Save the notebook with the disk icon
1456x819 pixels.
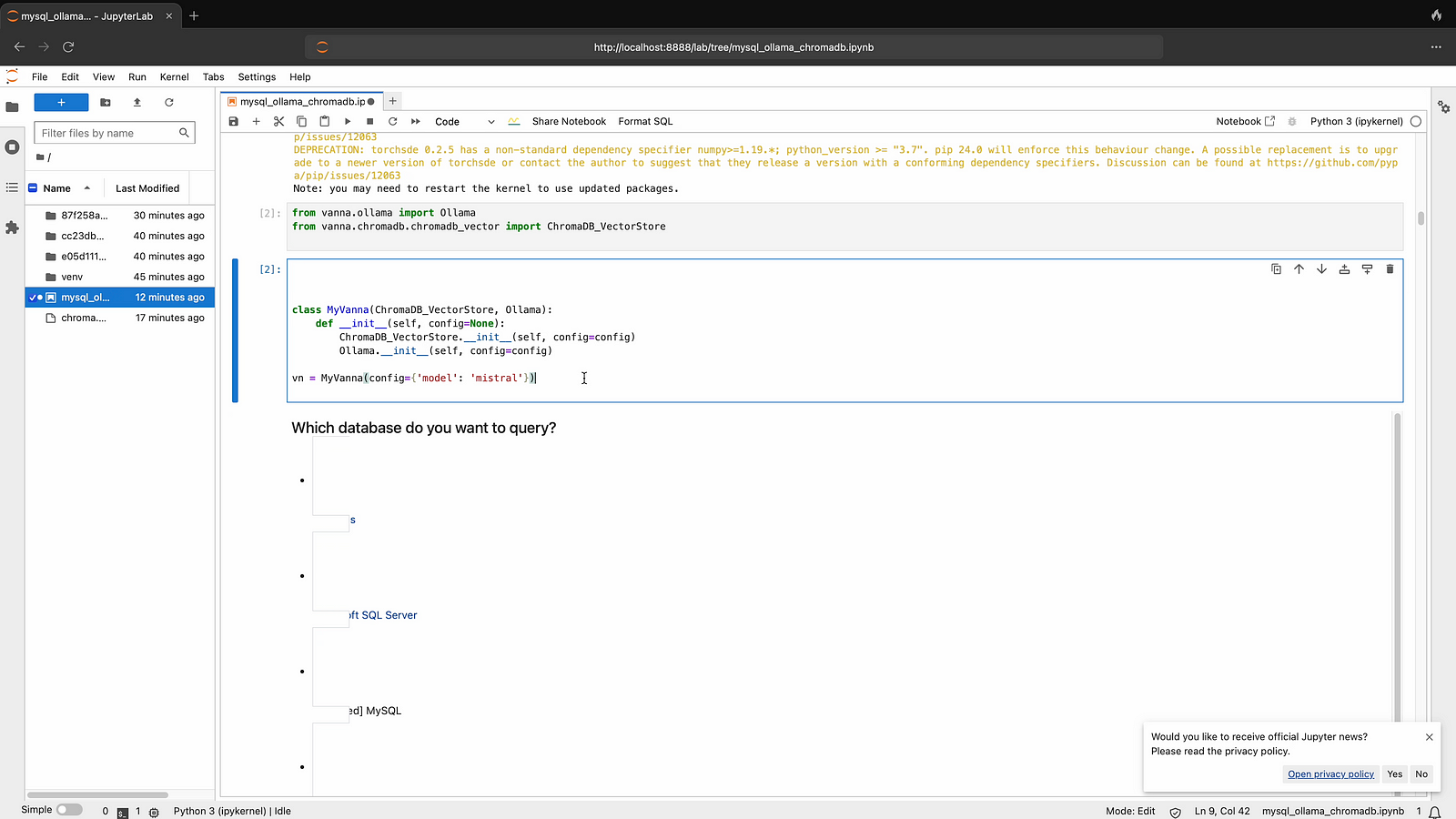click(234, 121)
